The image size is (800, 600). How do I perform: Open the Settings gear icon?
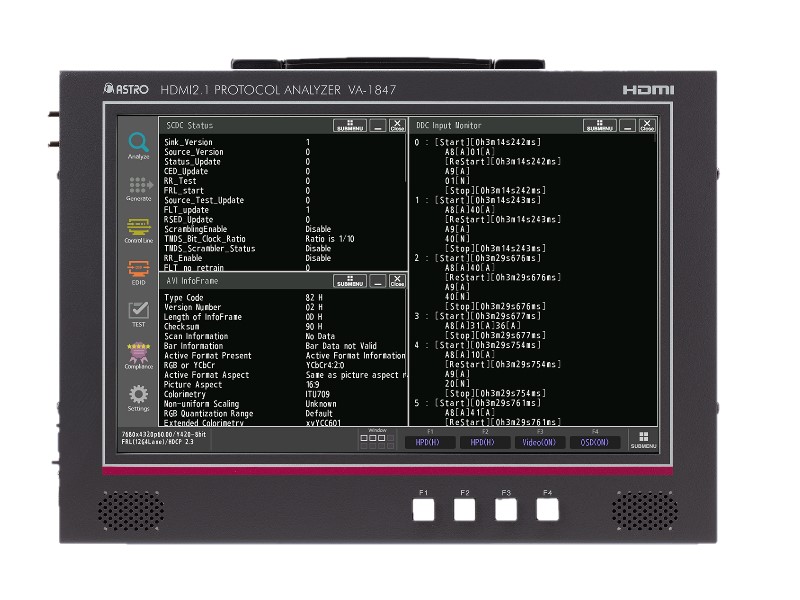click(x=138, y=398)
